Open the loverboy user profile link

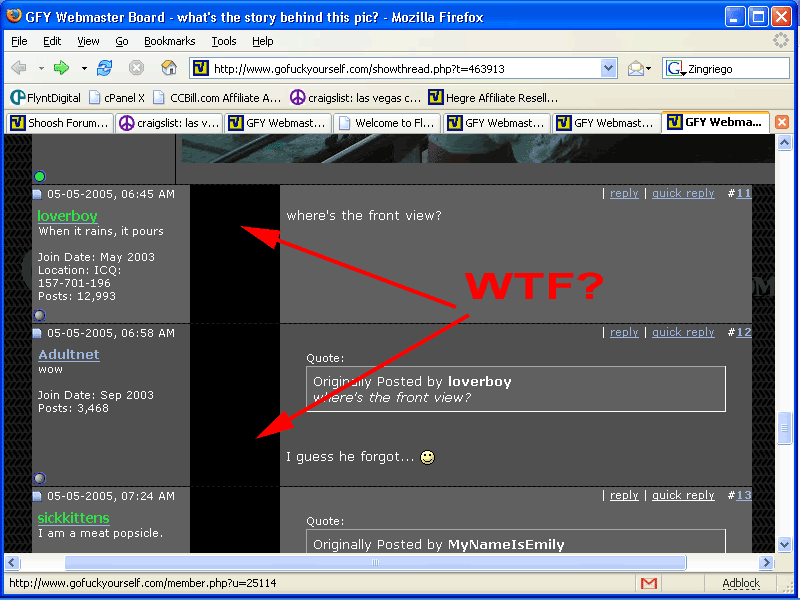point(67,216)
